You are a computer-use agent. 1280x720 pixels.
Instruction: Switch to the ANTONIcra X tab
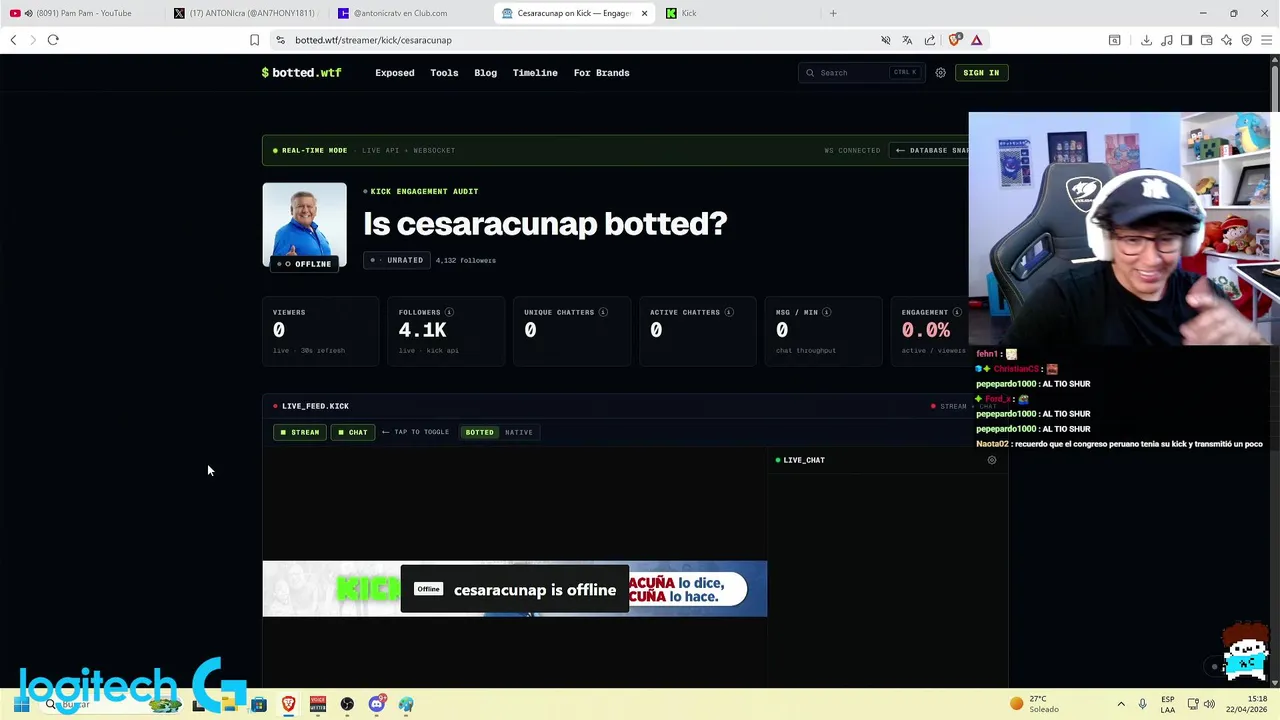[245, 13]
